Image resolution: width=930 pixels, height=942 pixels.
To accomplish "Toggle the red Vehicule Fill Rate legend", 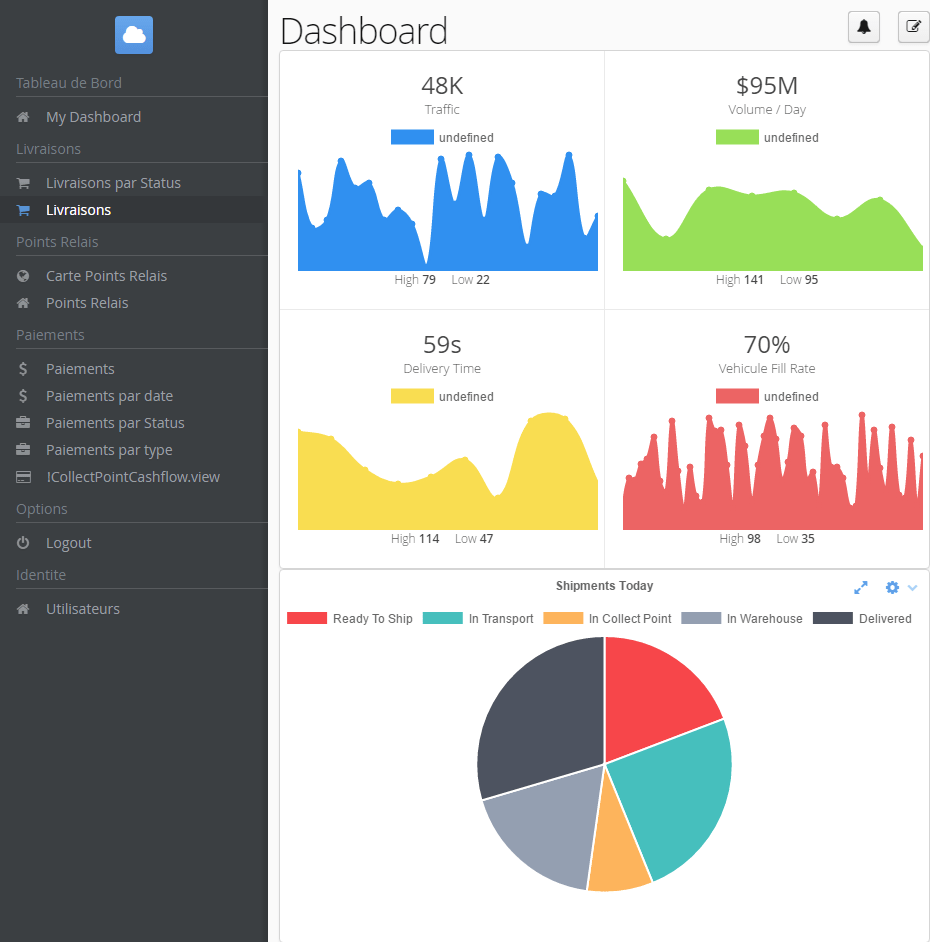I will 767,397.
